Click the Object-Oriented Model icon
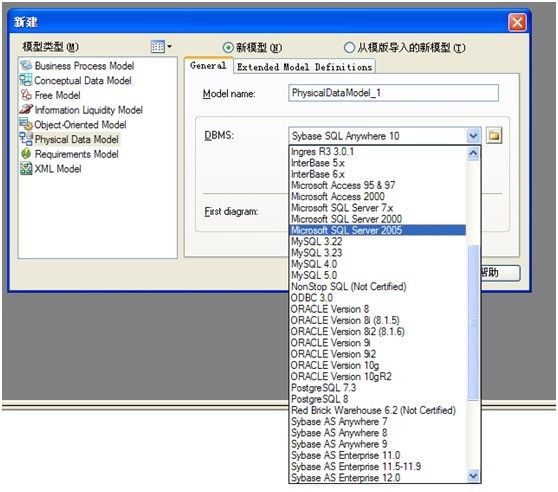Screen dimensions: 558x492 pyautogui.click(x=26, y=124)
